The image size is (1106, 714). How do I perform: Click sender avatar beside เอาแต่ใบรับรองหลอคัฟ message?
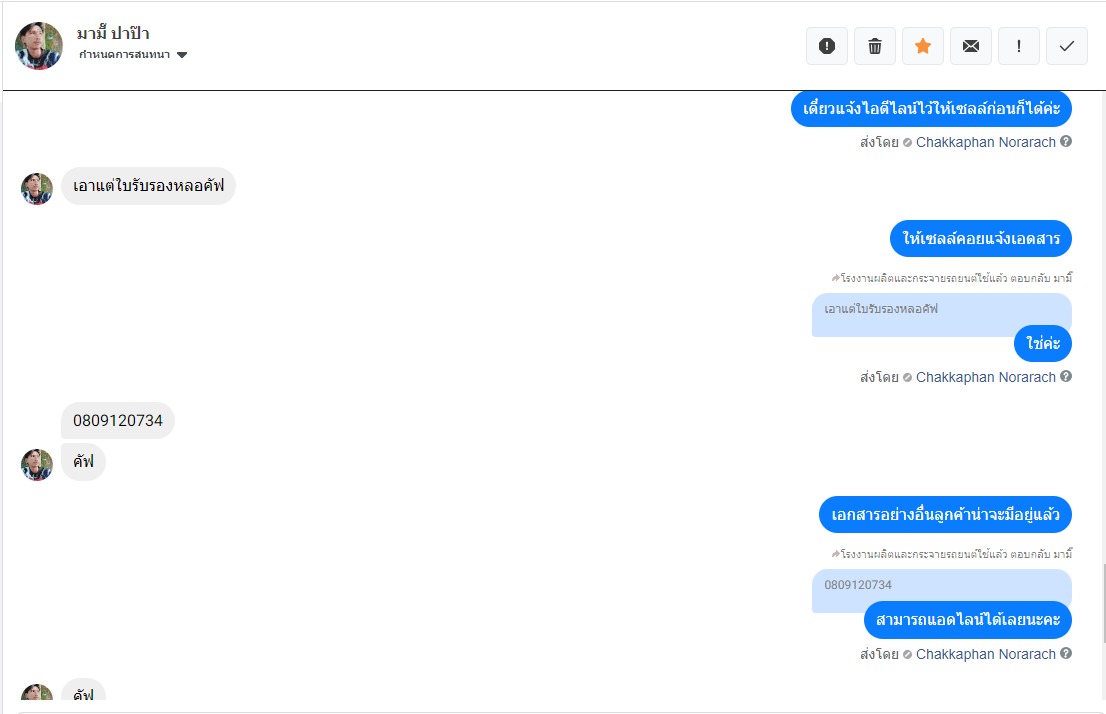(x=37, y=188)
